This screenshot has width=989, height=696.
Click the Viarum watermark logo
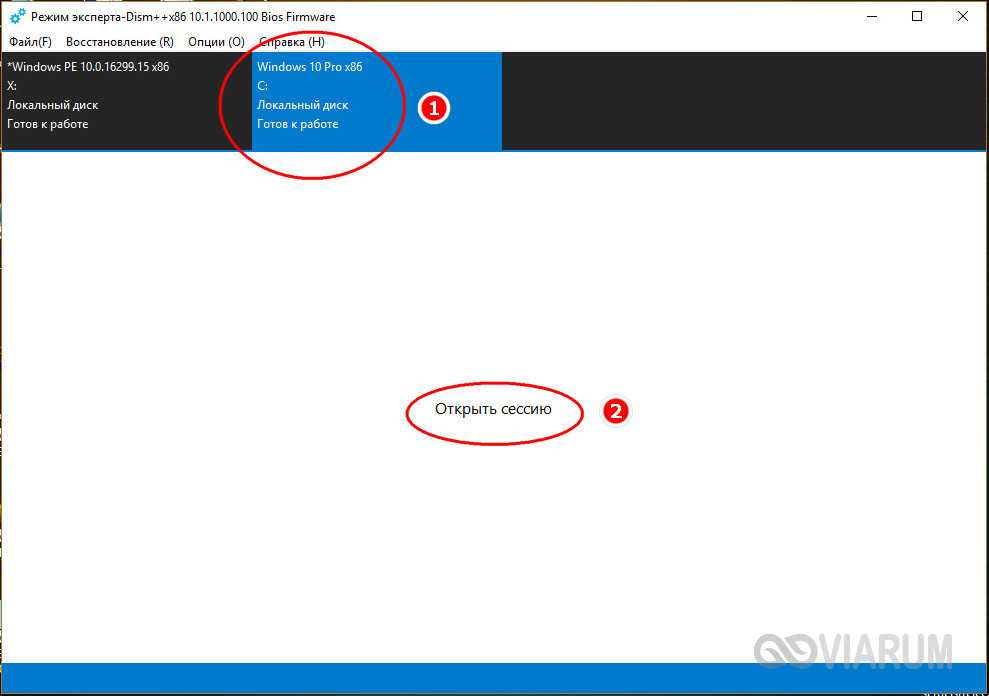(853, 651)
